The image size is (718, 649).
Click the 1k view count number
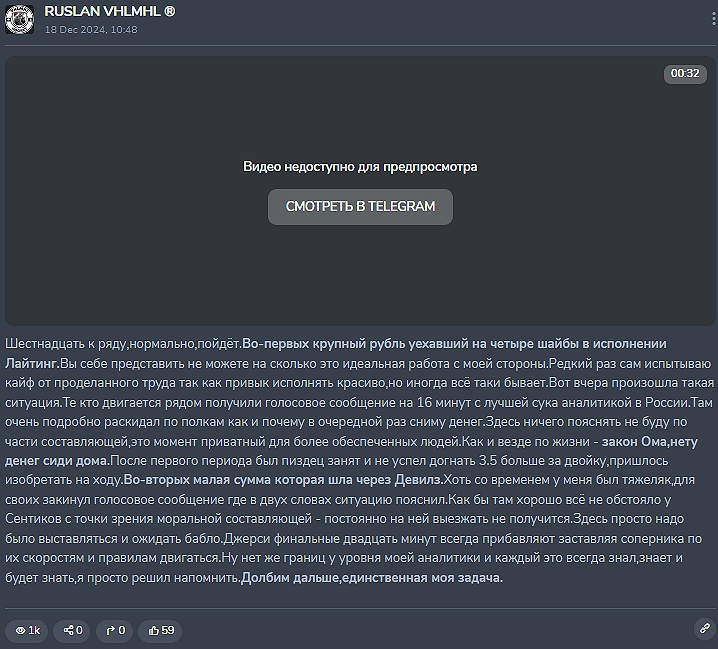(x=34, y=631)
